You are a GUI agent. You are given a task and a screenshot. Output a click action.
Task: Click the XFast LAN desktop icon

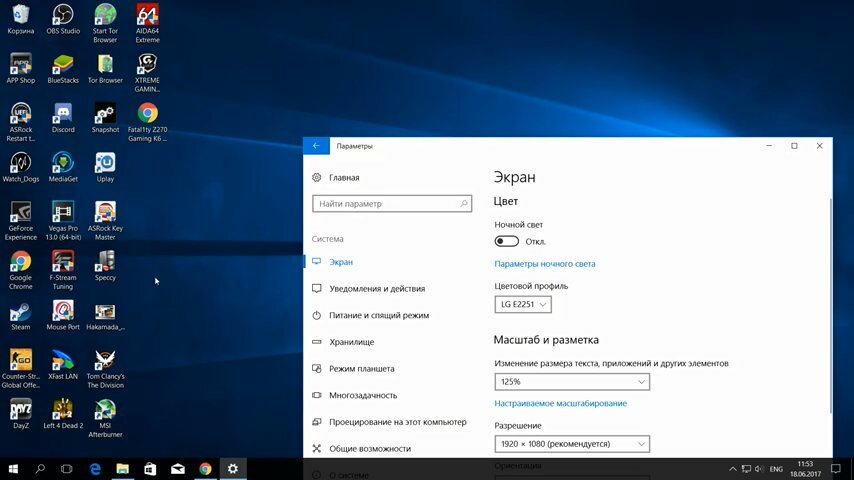(63, 364)
